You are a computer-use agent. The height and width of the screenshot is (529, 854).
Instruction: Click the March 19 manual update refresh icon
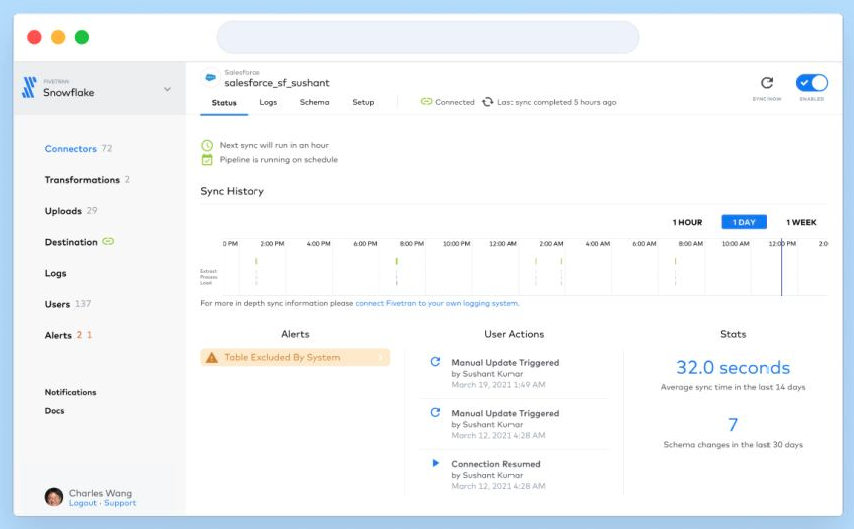pos(435,362)
